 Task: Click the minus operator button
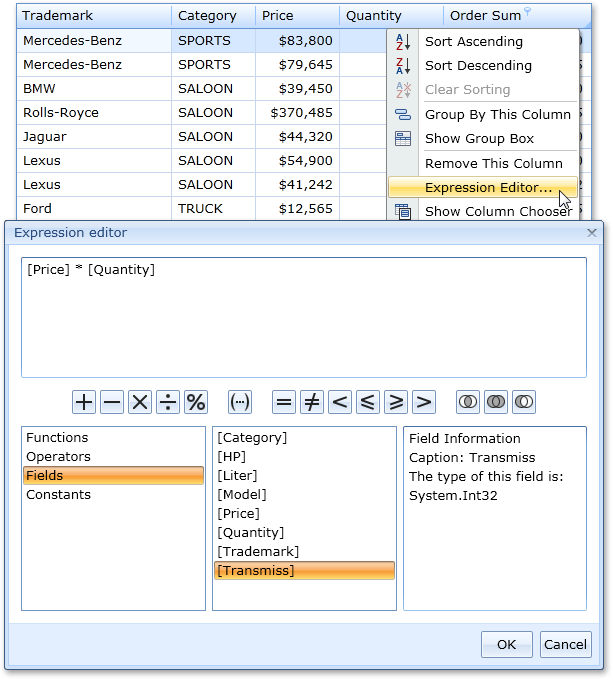point(112,402)
